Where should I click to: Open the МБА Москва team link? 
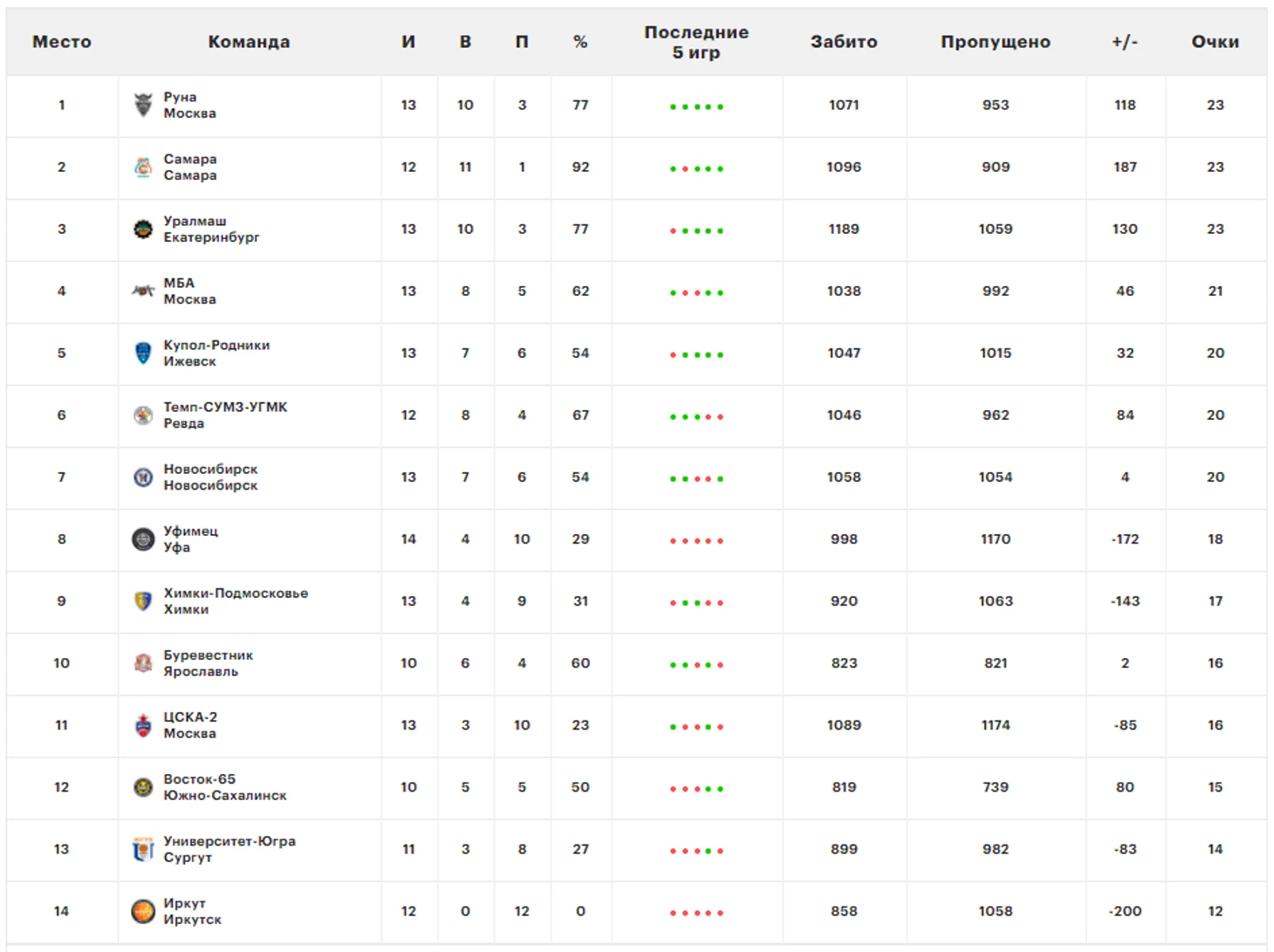pyautogui.click(x=189, y=291)
